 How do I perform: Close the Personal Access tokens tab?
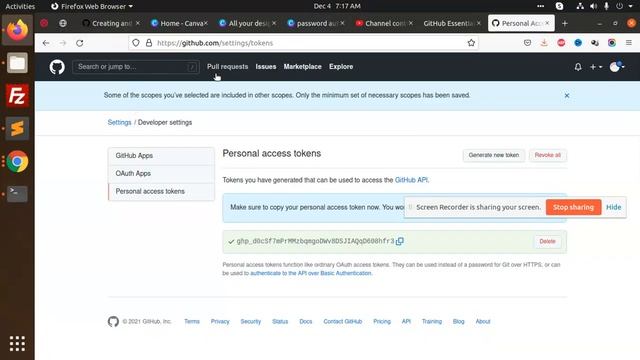tap(547, 23)
